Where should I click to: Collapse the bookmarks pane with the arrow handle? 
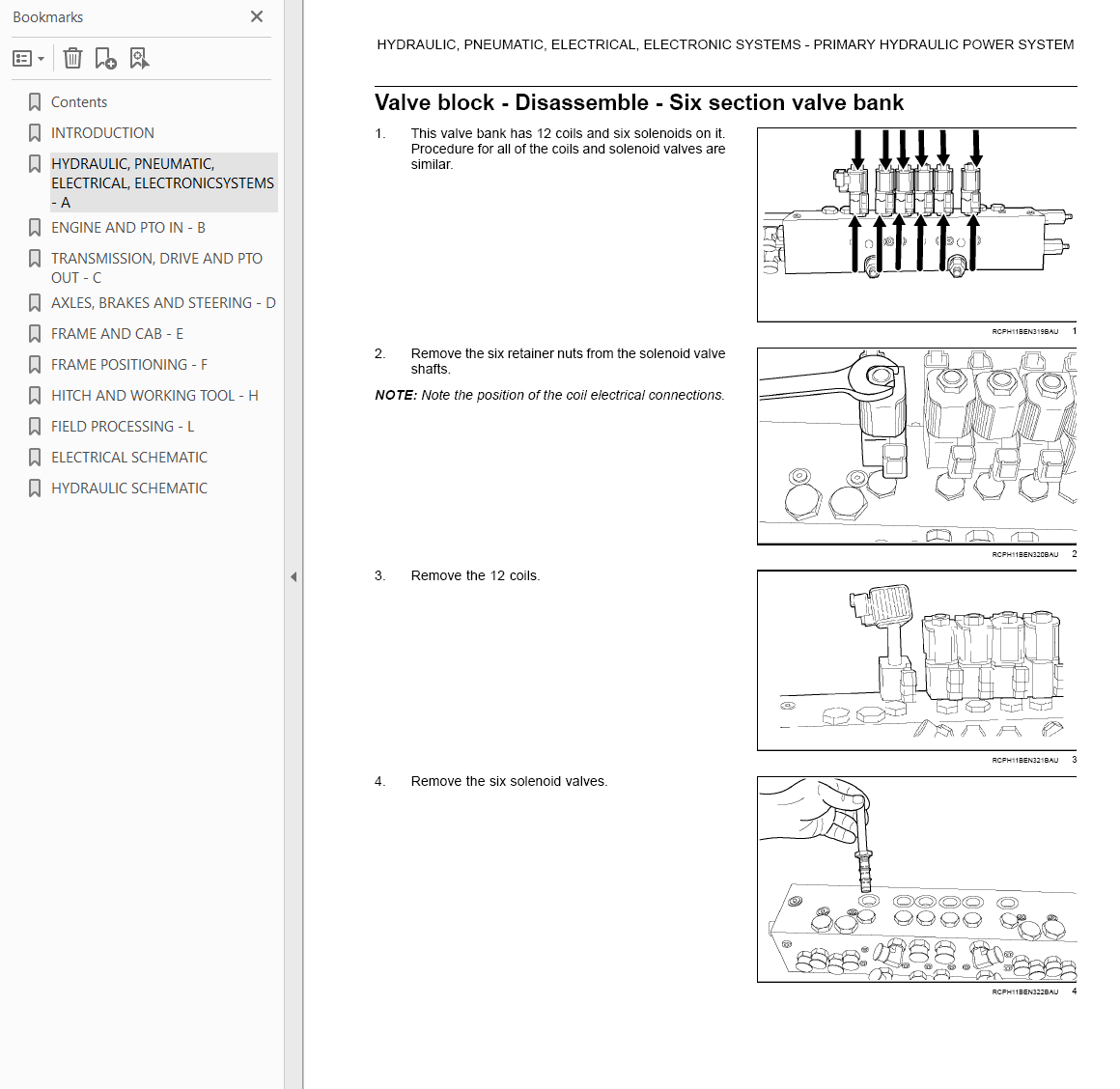pyautogui.click(x=294, y=577)
